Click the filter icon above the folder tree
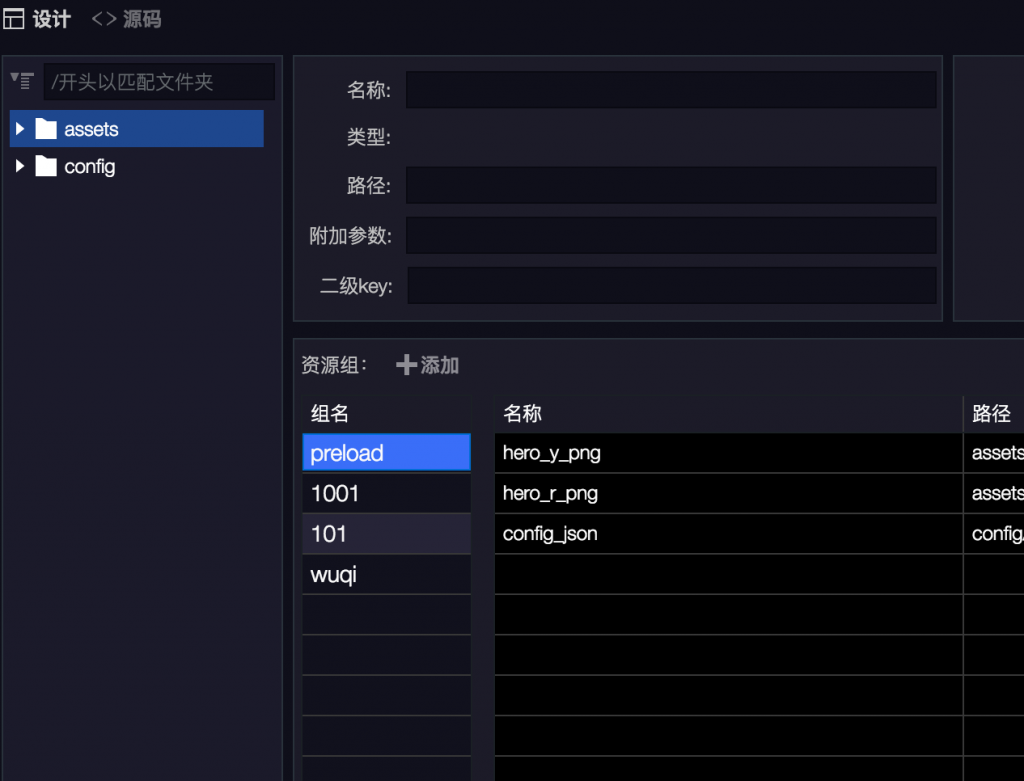This screenshot has height=781, width=1024. click(21, 81)
